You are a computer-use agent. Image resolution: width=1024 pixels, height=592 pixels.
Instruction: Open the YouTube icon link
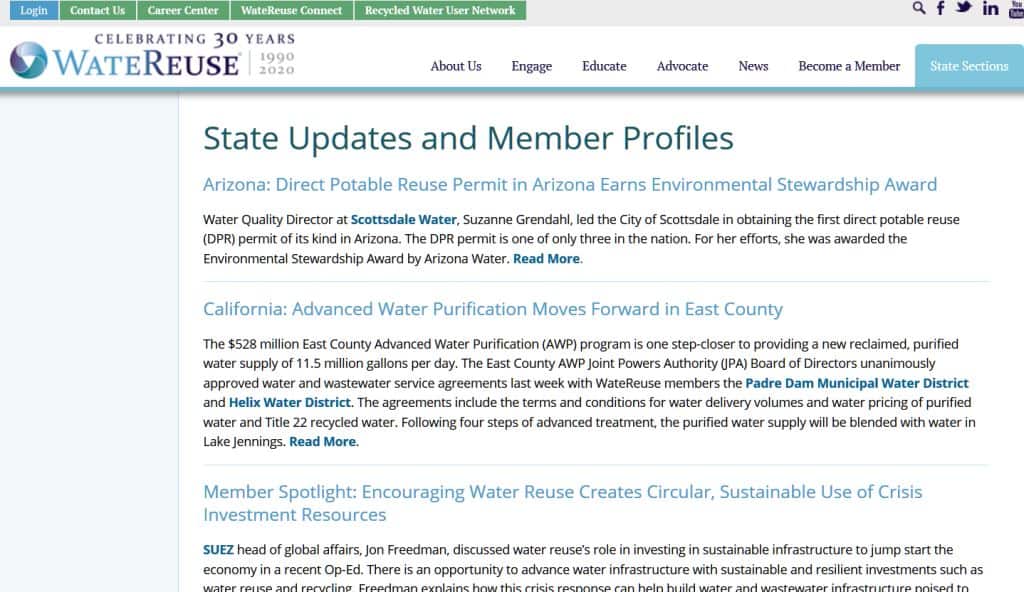click(x=1016, y=8)
